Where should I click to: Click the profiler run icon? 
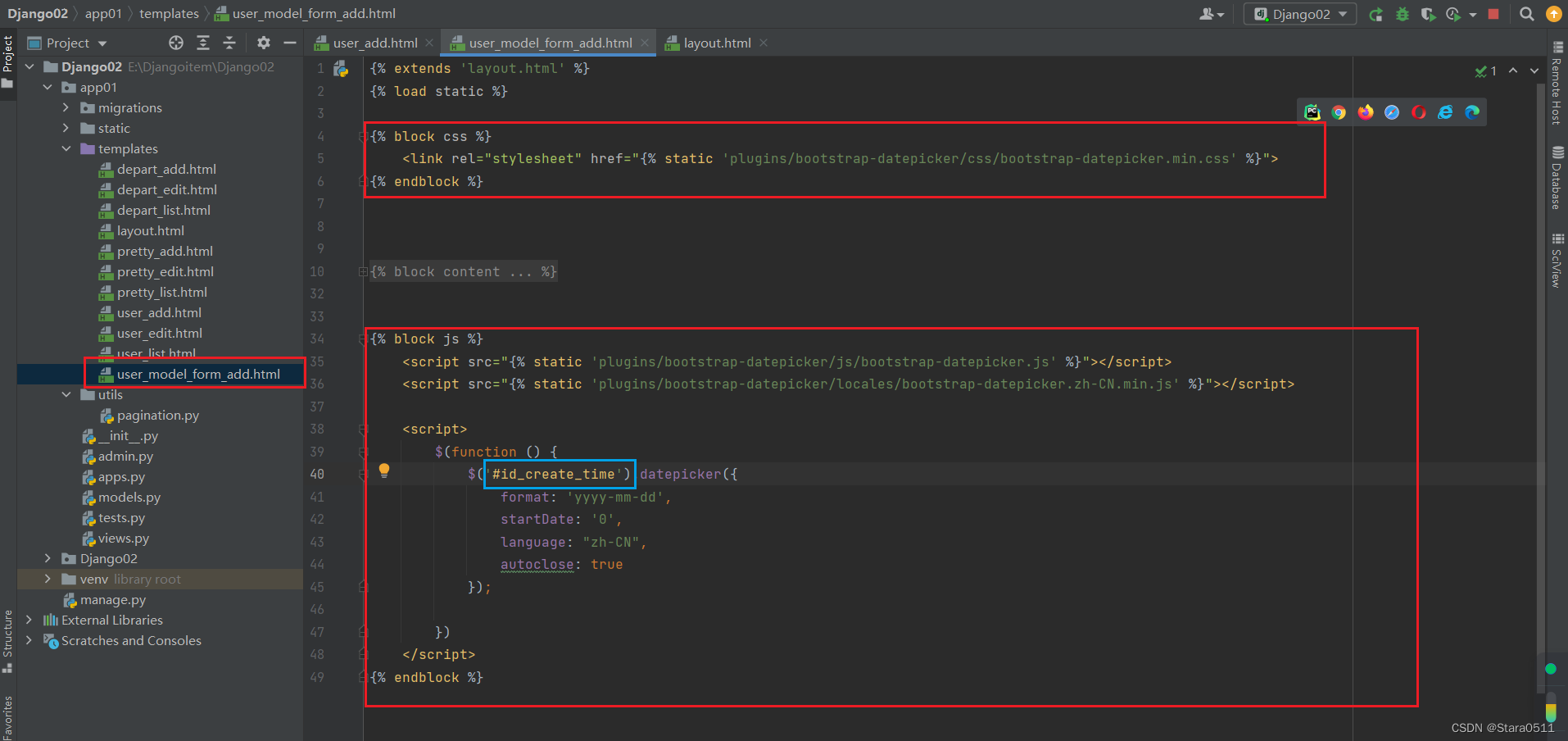[1454, 14]
